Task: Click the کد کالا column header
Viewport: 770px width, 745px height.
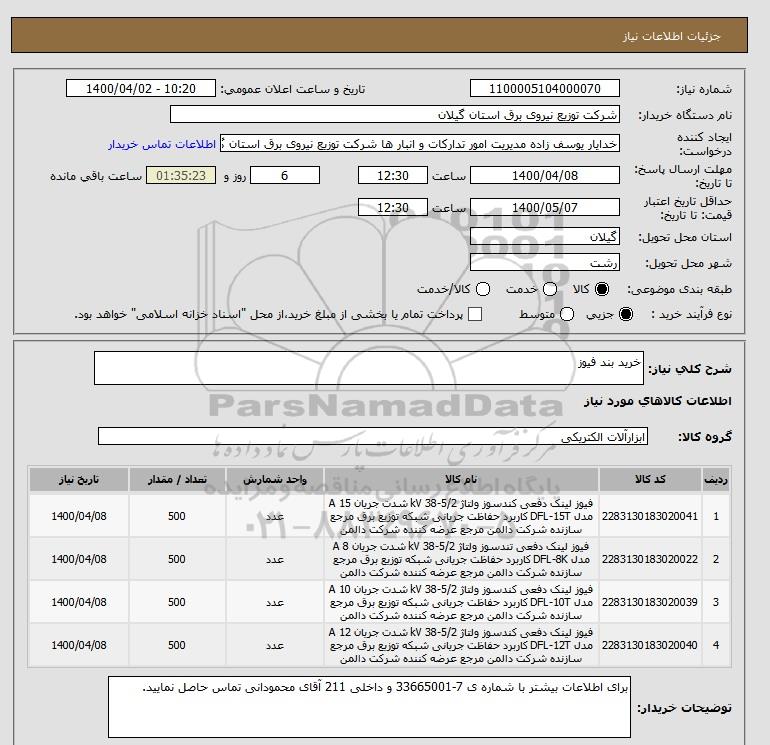Action: [x=650, y=479]
